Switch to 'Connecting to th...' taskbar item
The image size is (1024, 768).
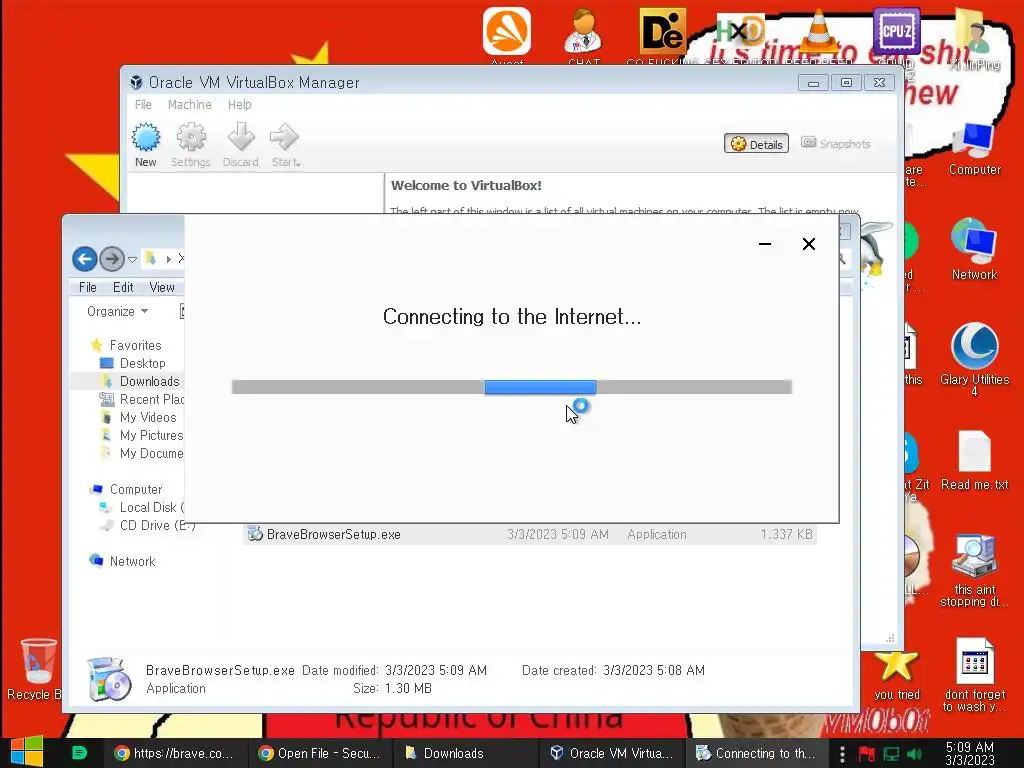pos(756,753)
